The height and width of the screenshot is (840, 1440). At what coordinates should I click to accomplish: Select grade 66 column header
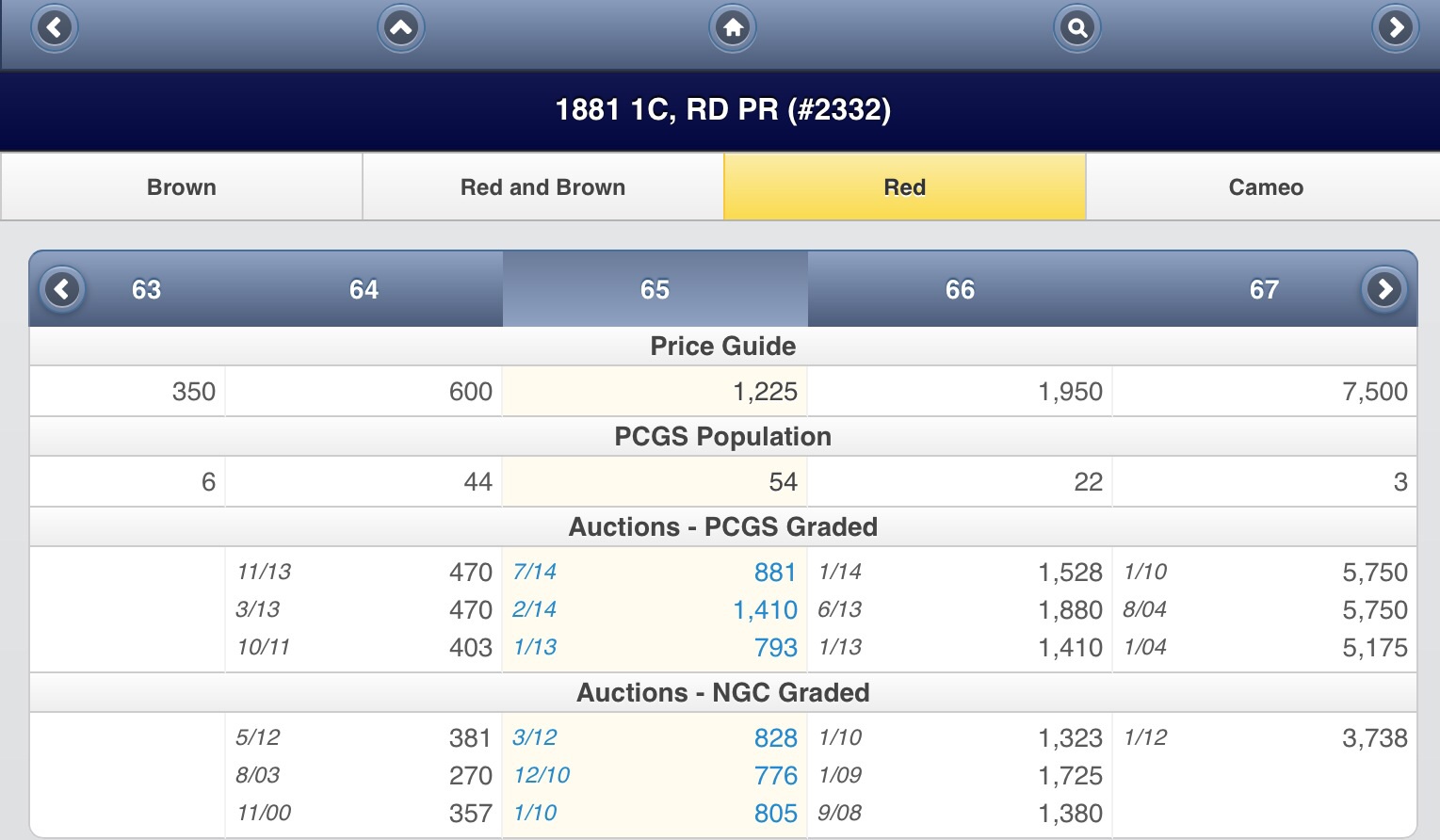click(x=960, y=289)
